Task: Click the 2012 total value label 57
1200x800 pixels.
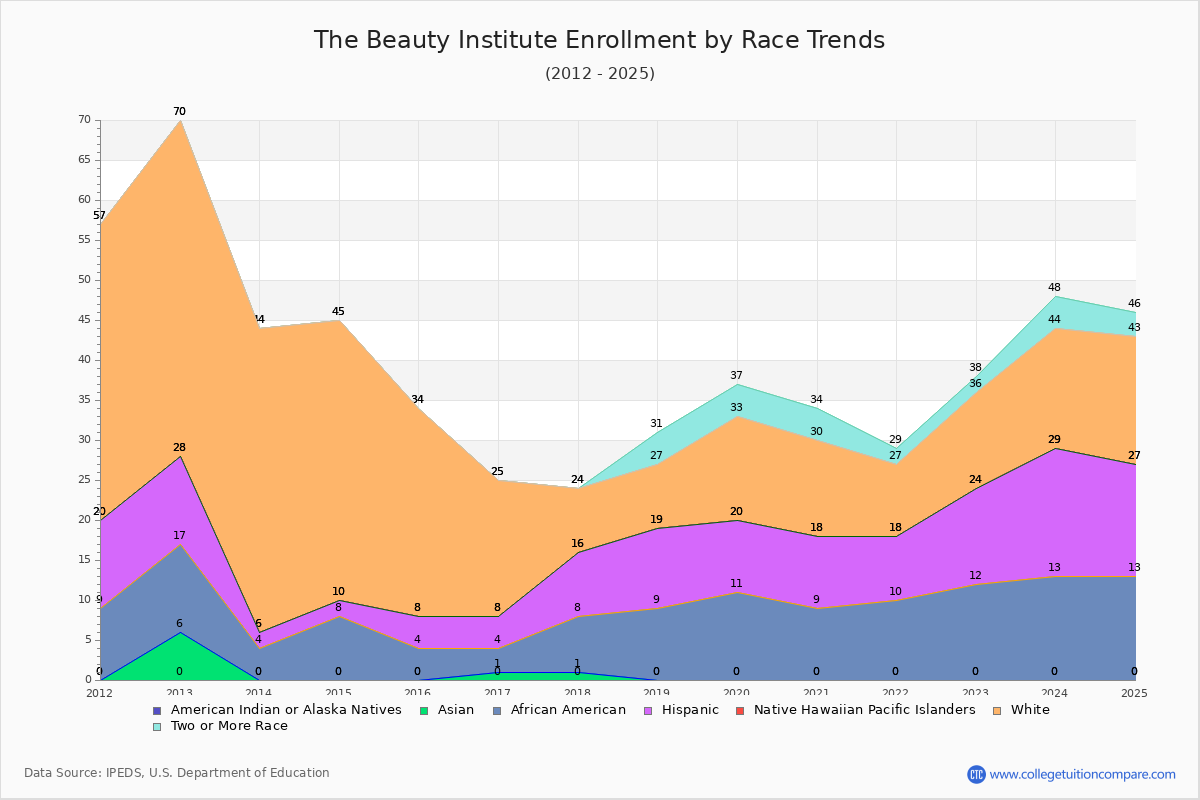Action: click(x=99, y=216)
